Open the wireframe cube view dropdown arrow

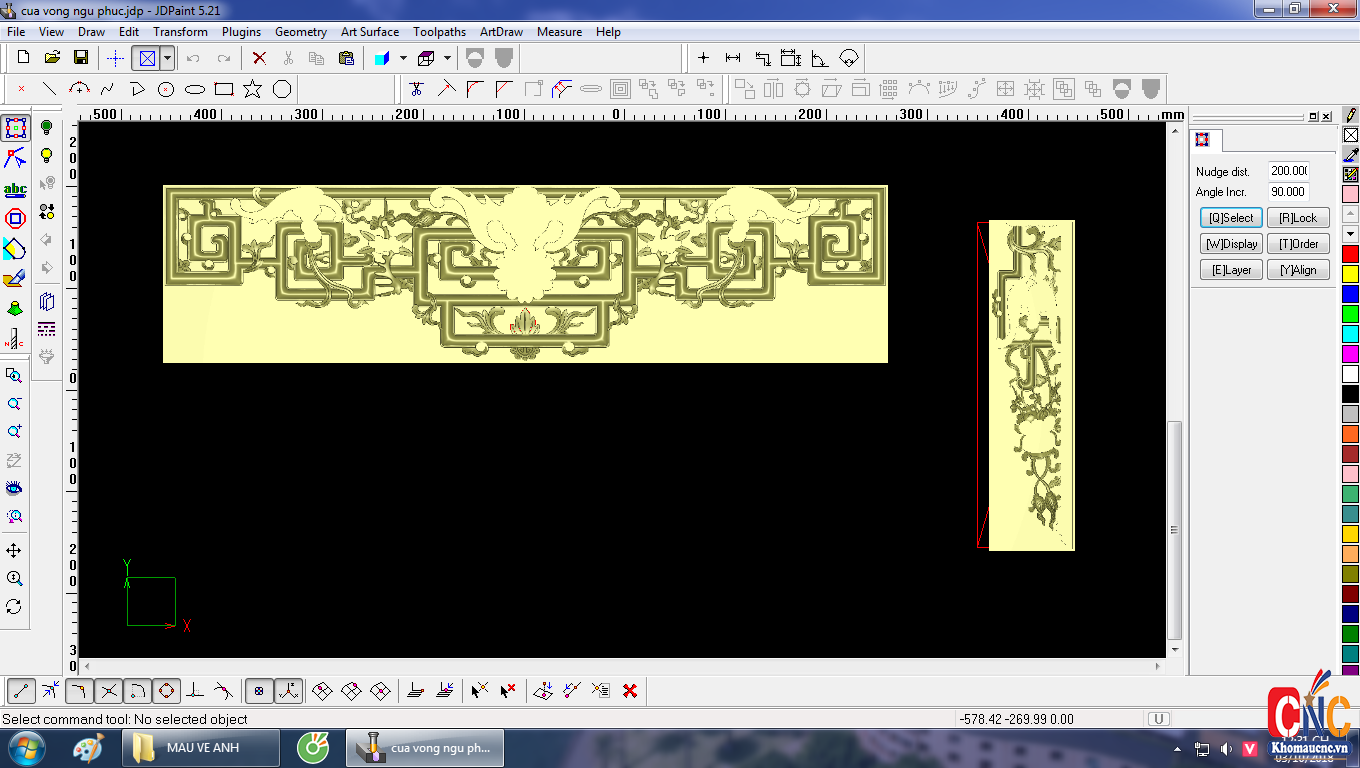(x=447, y=58)
